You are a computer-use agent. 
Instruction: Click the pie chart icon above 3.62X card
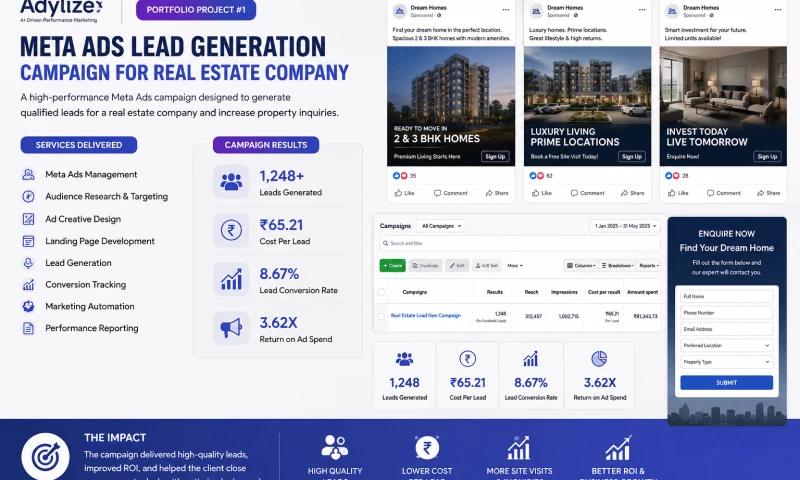[599, 359]
